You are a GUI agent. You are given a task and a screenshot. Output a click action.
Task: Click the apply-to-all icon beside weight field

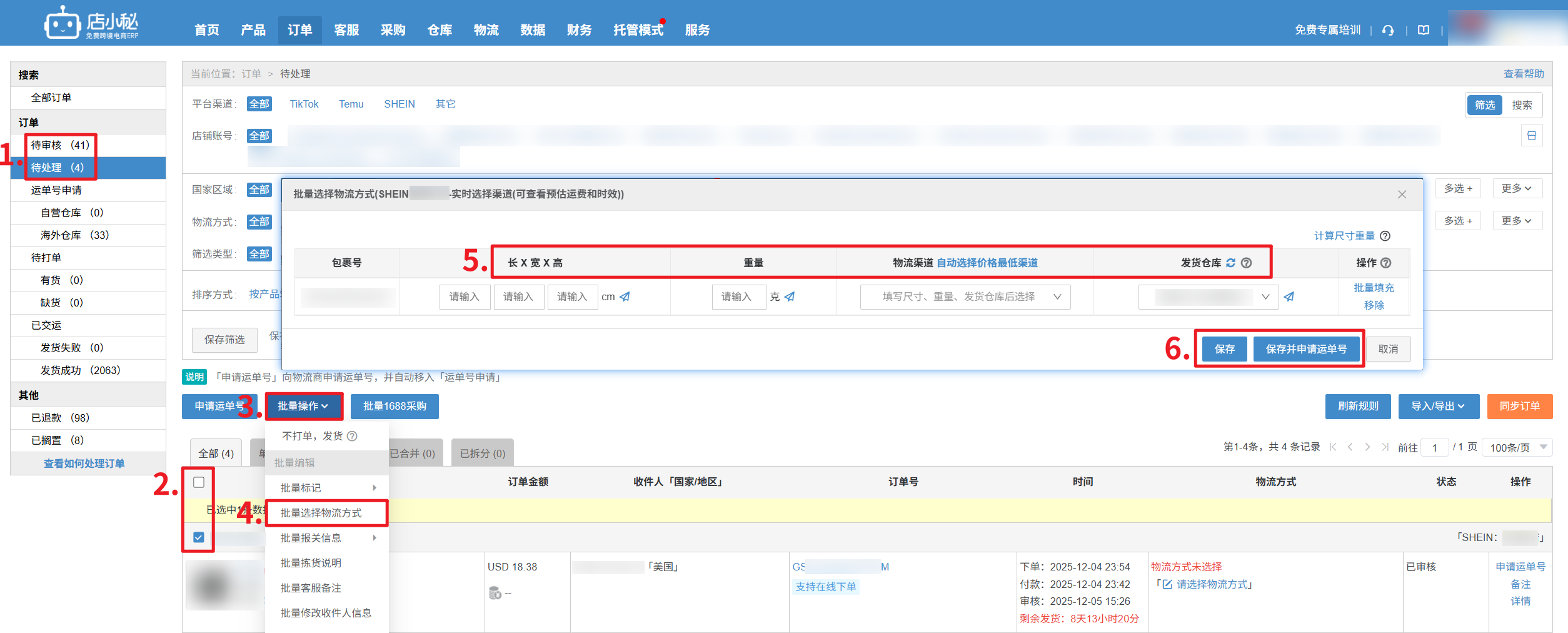click(x=790, y=296)
